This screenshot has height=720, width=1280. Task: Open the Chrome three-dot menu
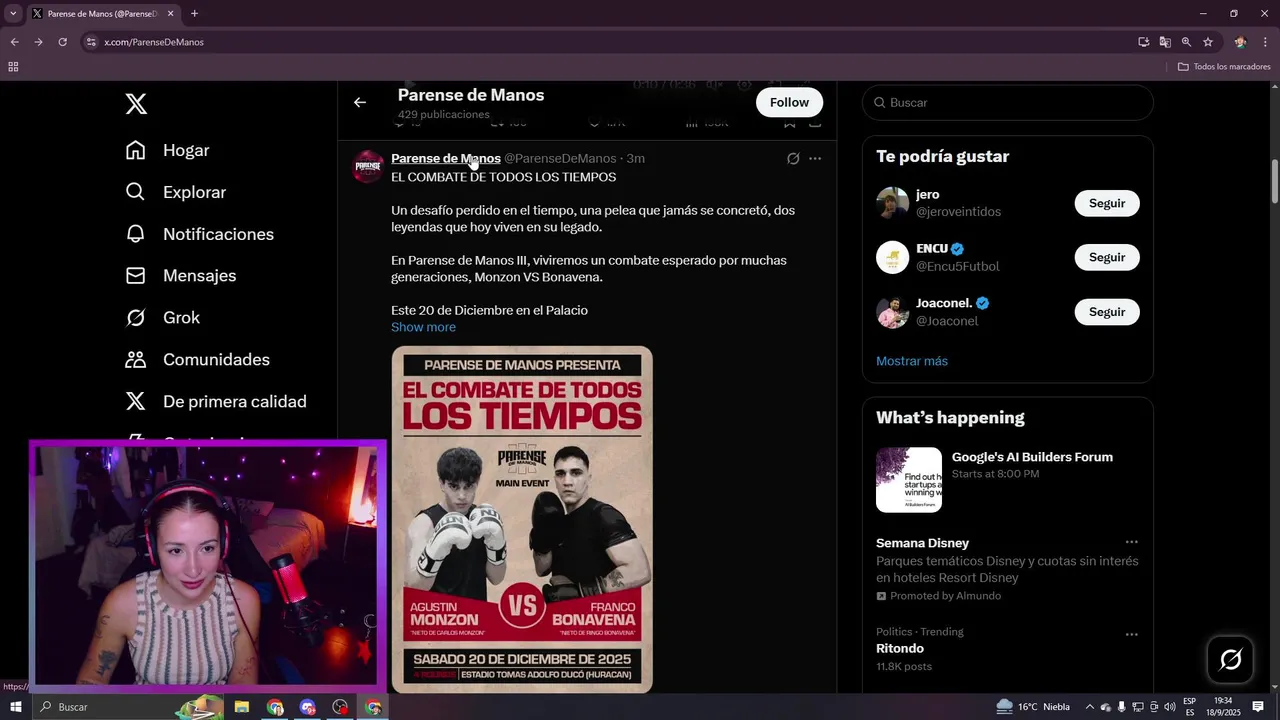(x=1264, y=42)
